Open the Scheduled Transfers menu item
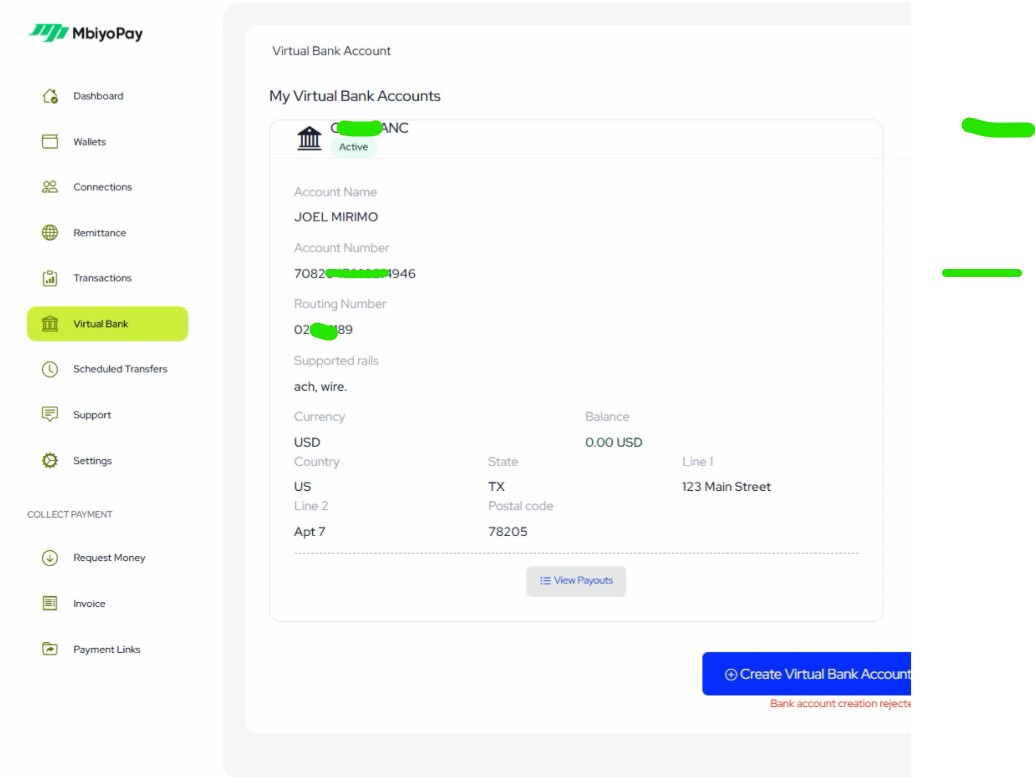Image resolution: width=1035 pixels, height=777 pixels. (x=120, y=369)
